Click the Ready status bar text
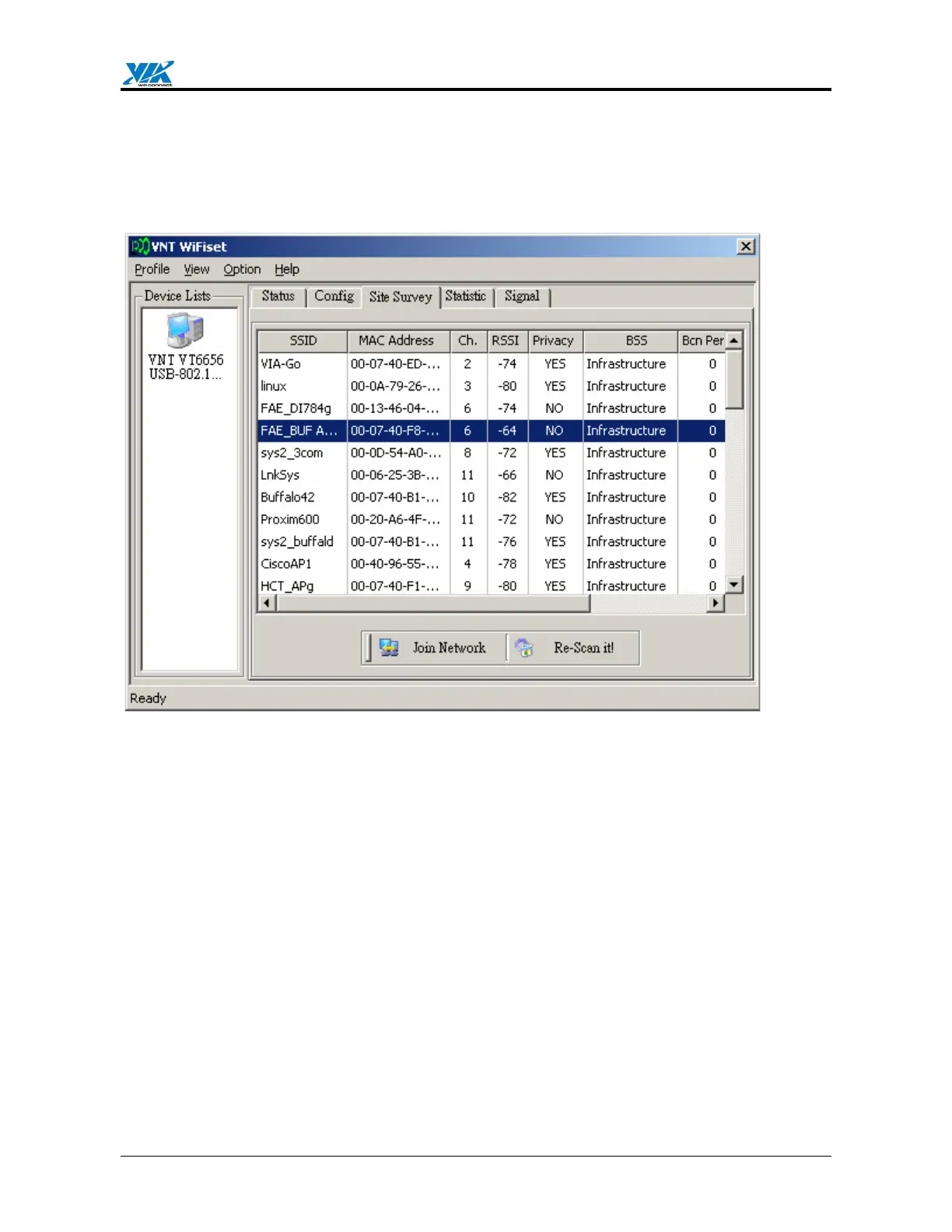This screenshot has height=1232, width=952. coord(148,698)
